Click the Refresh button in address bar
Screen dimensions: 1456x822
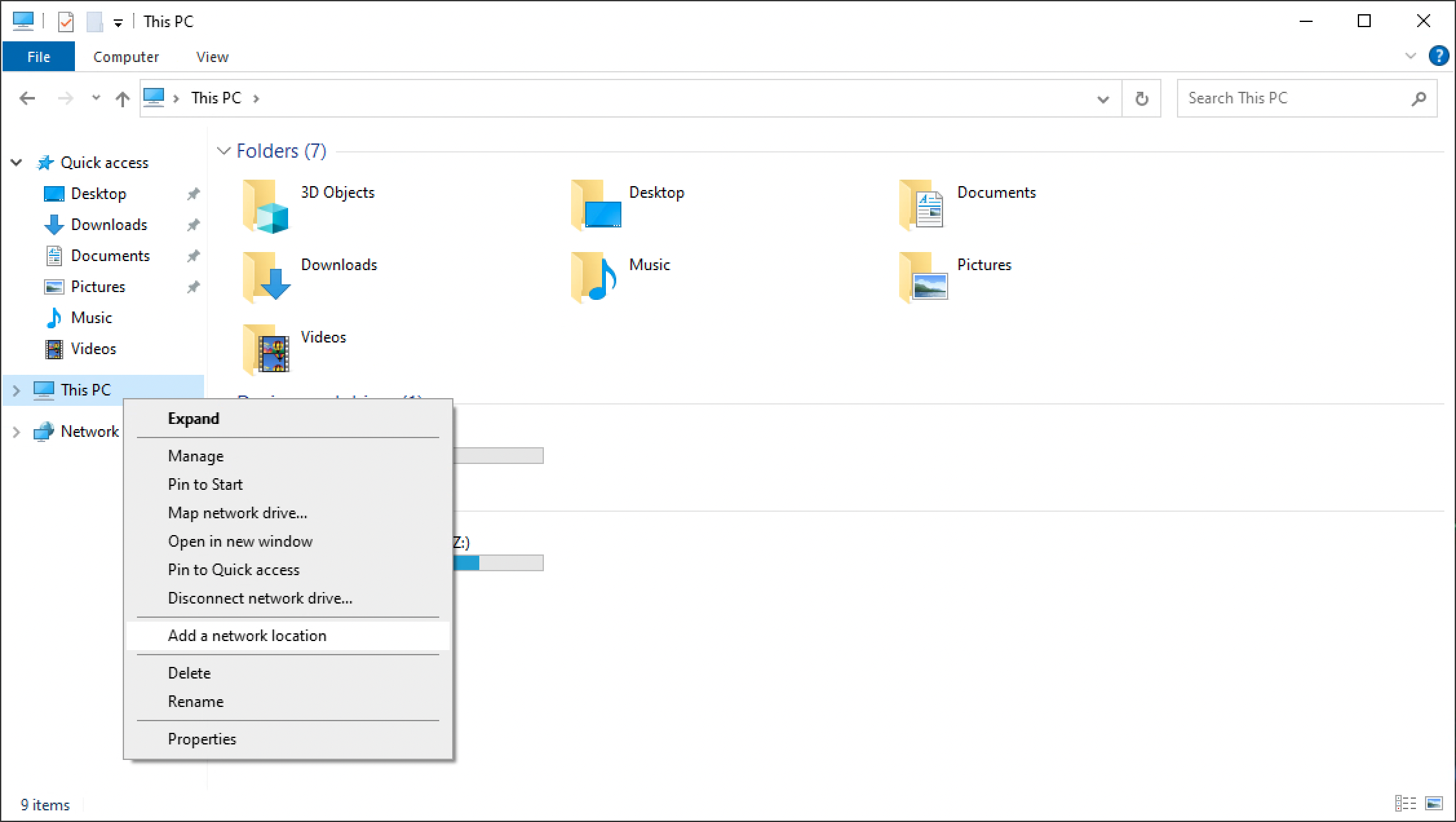[x=1141, y=99]
